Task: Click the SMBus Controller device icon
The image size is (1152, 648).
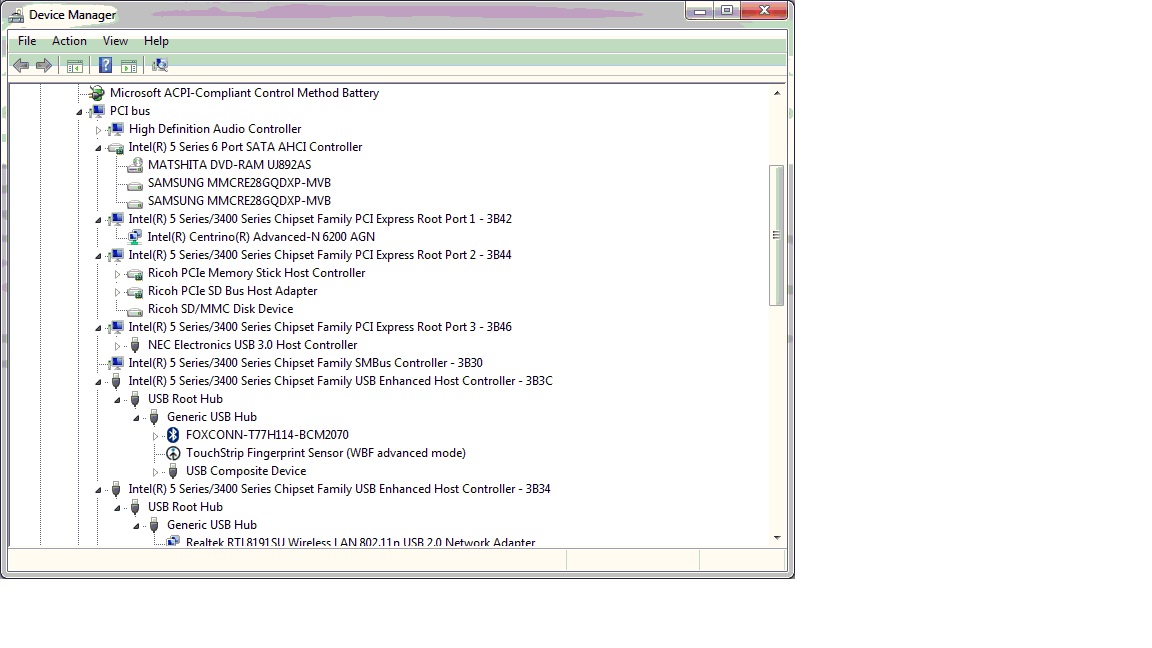Action: 115,363
